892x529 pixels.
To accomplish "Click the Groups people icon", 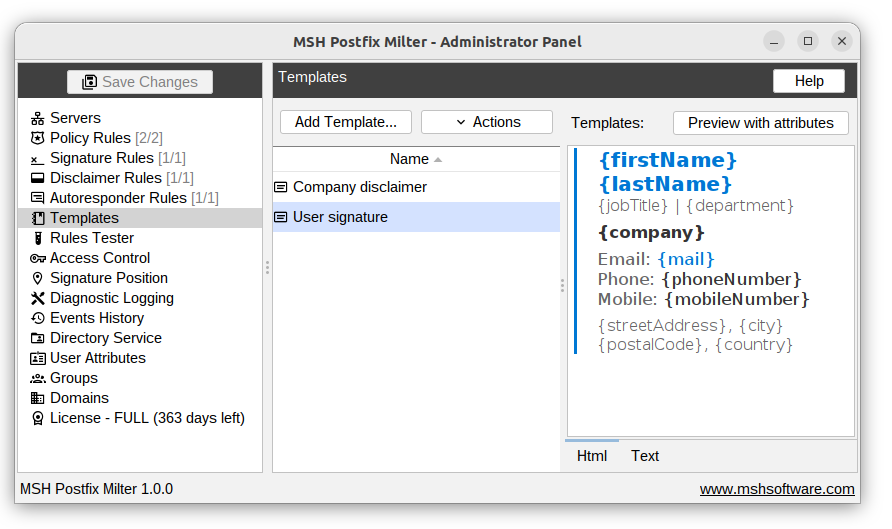I will [x=38, y=378].
